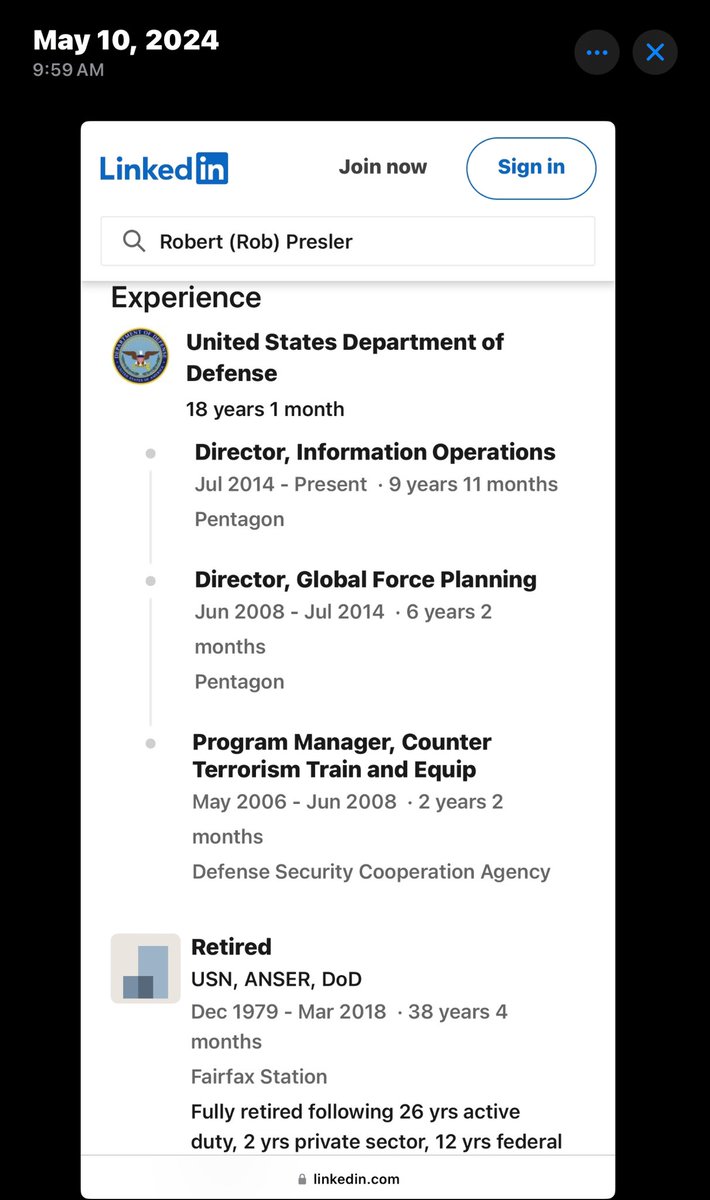Tap the lock icon beside linkedin.com

[x=303, y=1180]
